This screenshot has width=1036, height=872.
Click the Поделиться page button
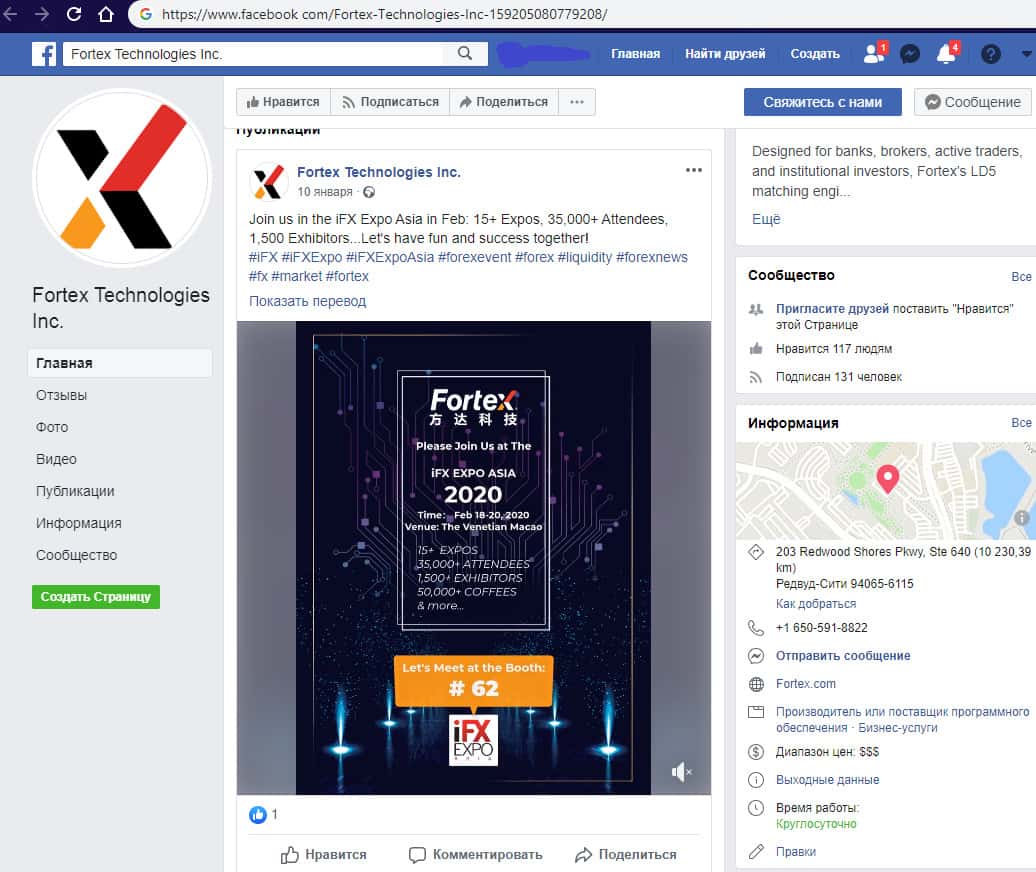(503, 102)
